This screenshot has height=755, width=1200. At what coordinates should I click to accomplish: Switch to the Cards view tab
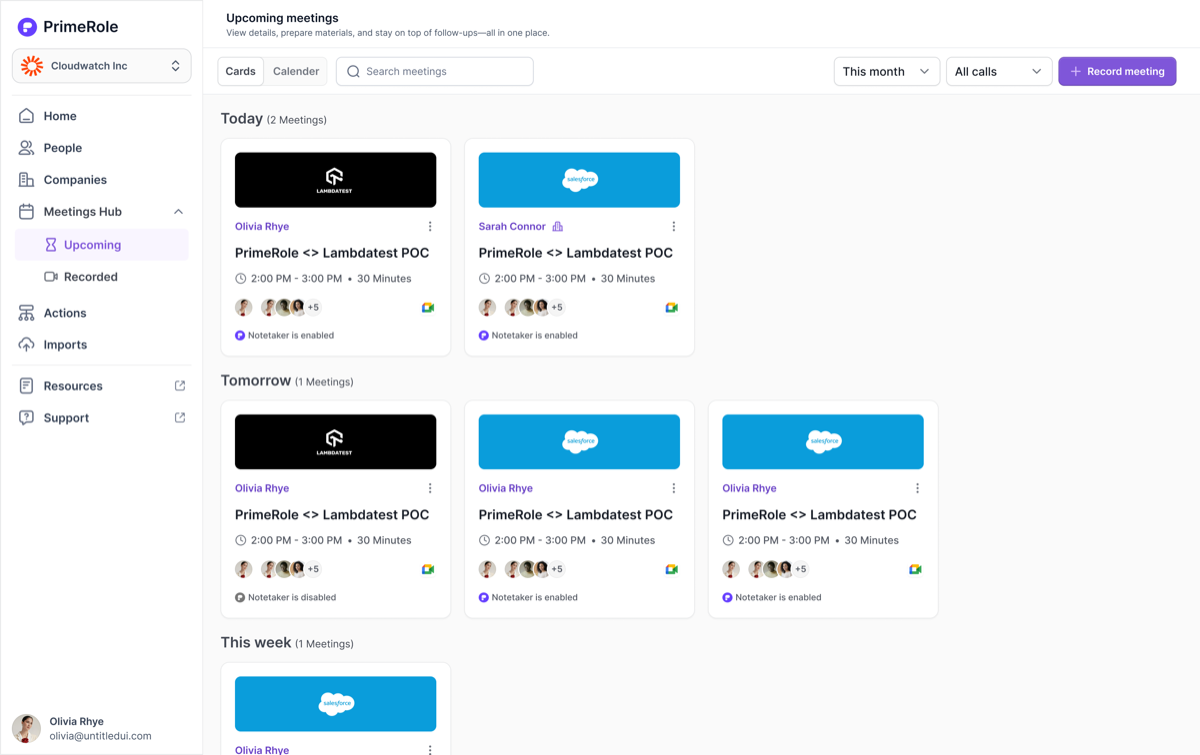[241, 71]
